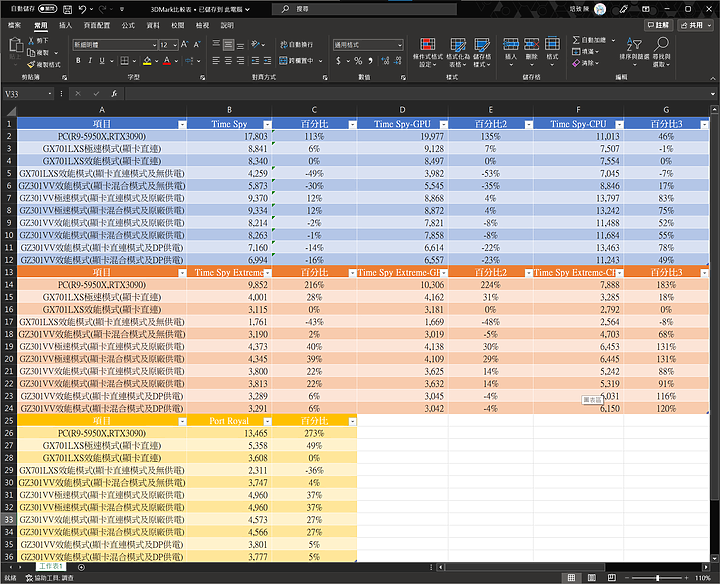Open the font size dropdown
Viewport: 720px width, 584px height.
pyautogui.click(x=175, y=45)
